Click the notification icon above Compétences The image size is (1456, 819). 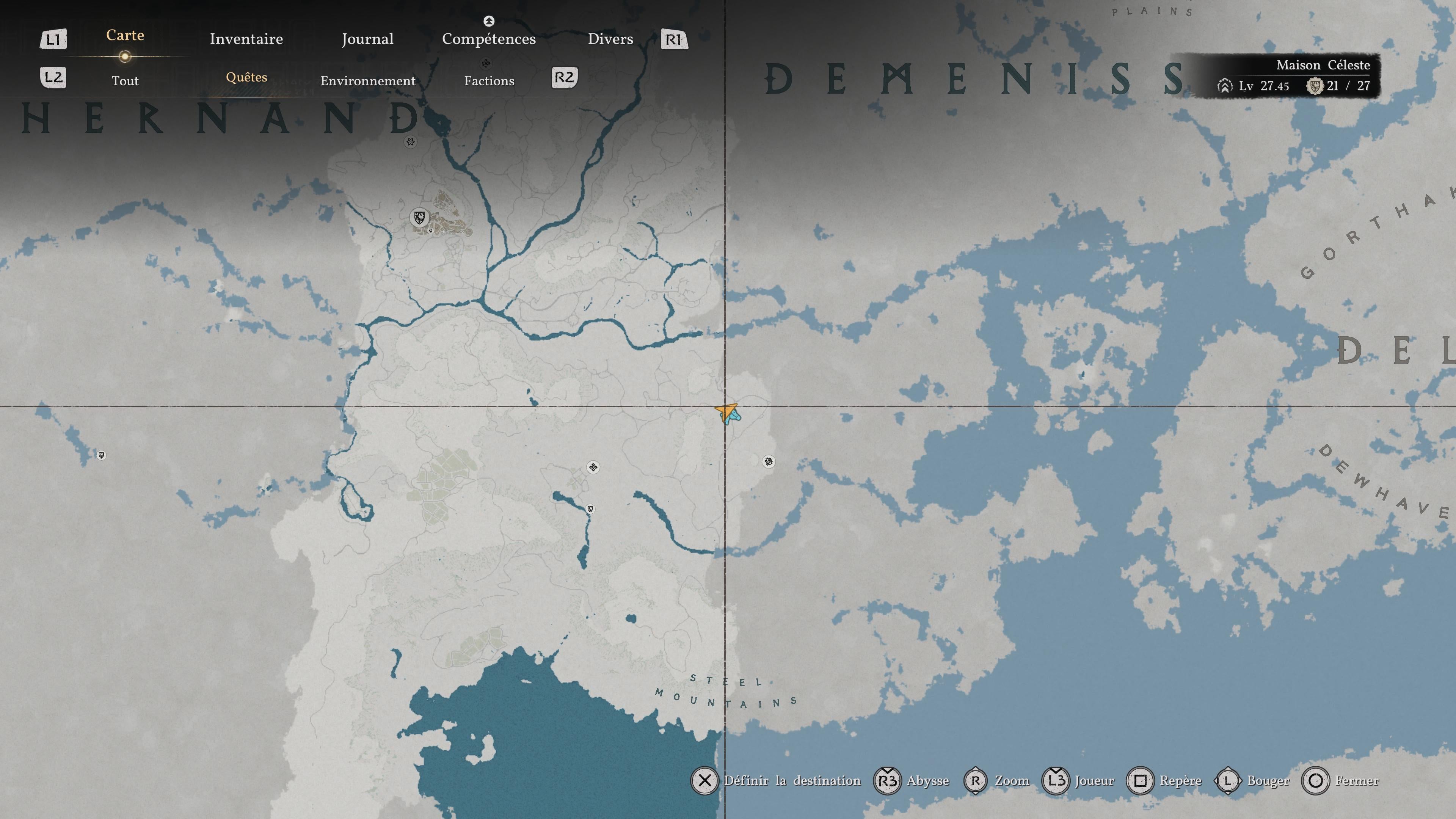point(489,21)
